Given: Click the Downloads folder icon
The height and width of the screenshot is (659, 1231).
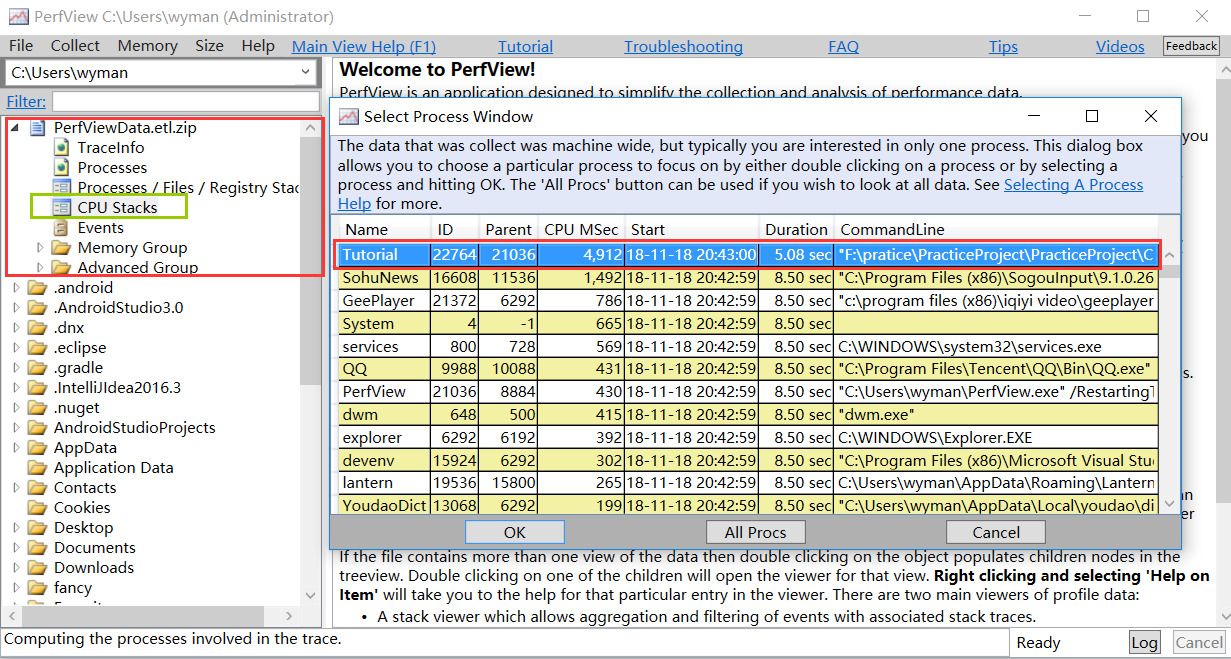Looking at the screenshot, I should click(38, 568).
